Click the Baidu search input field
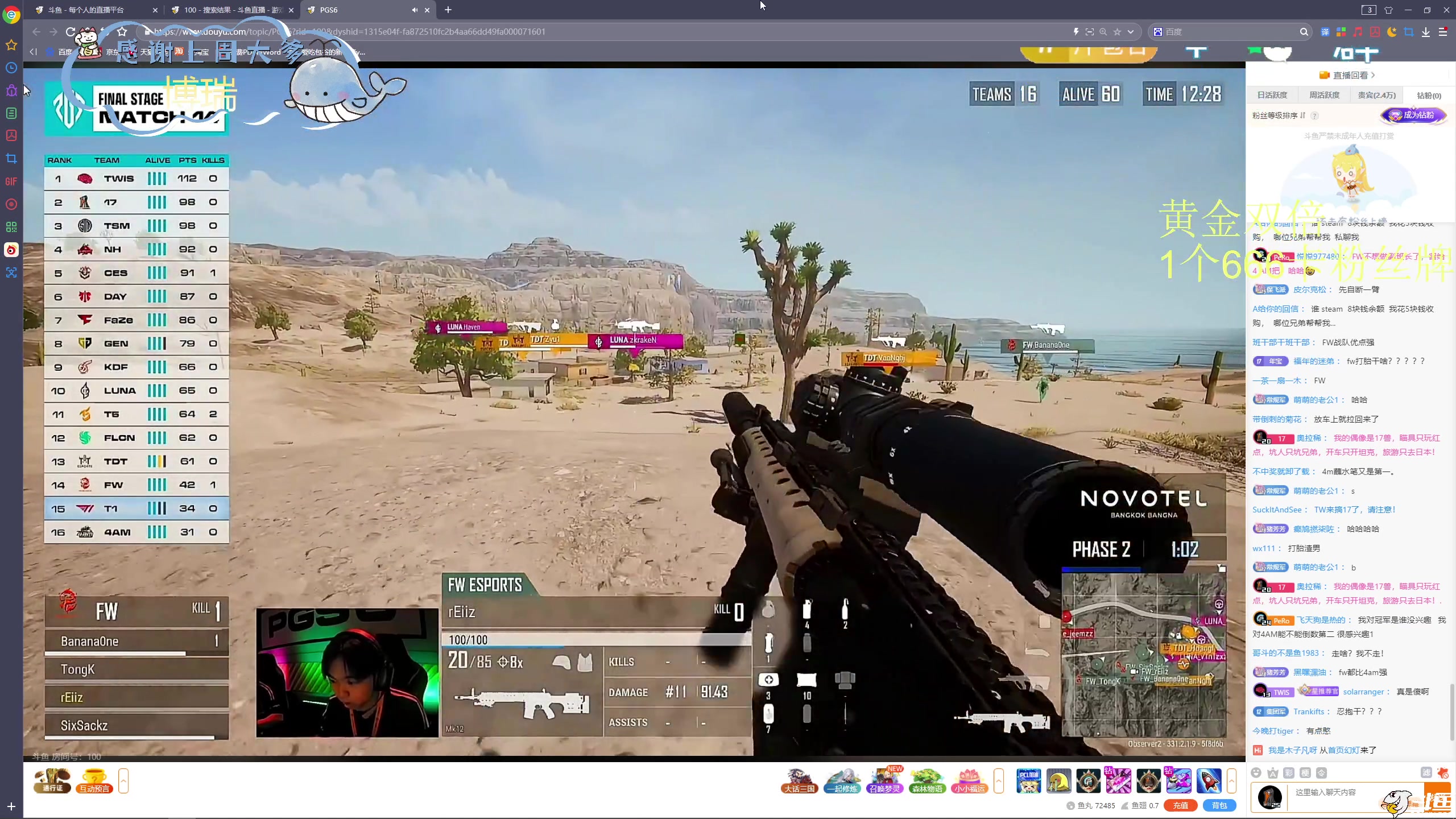The image size is (1456, 819). (1228, 32)
